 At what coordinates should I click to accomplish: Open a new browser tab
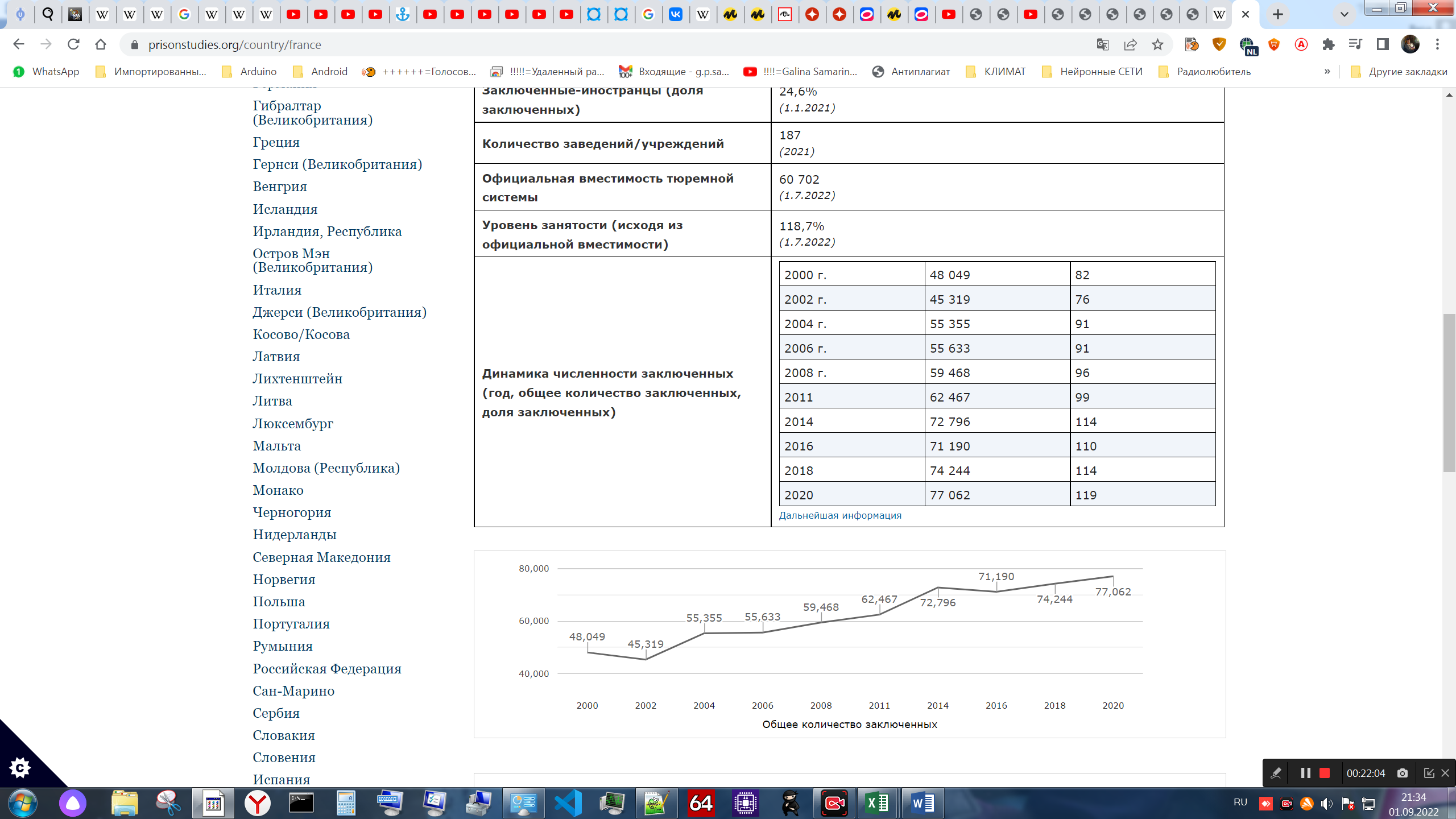pos(1278,14)
